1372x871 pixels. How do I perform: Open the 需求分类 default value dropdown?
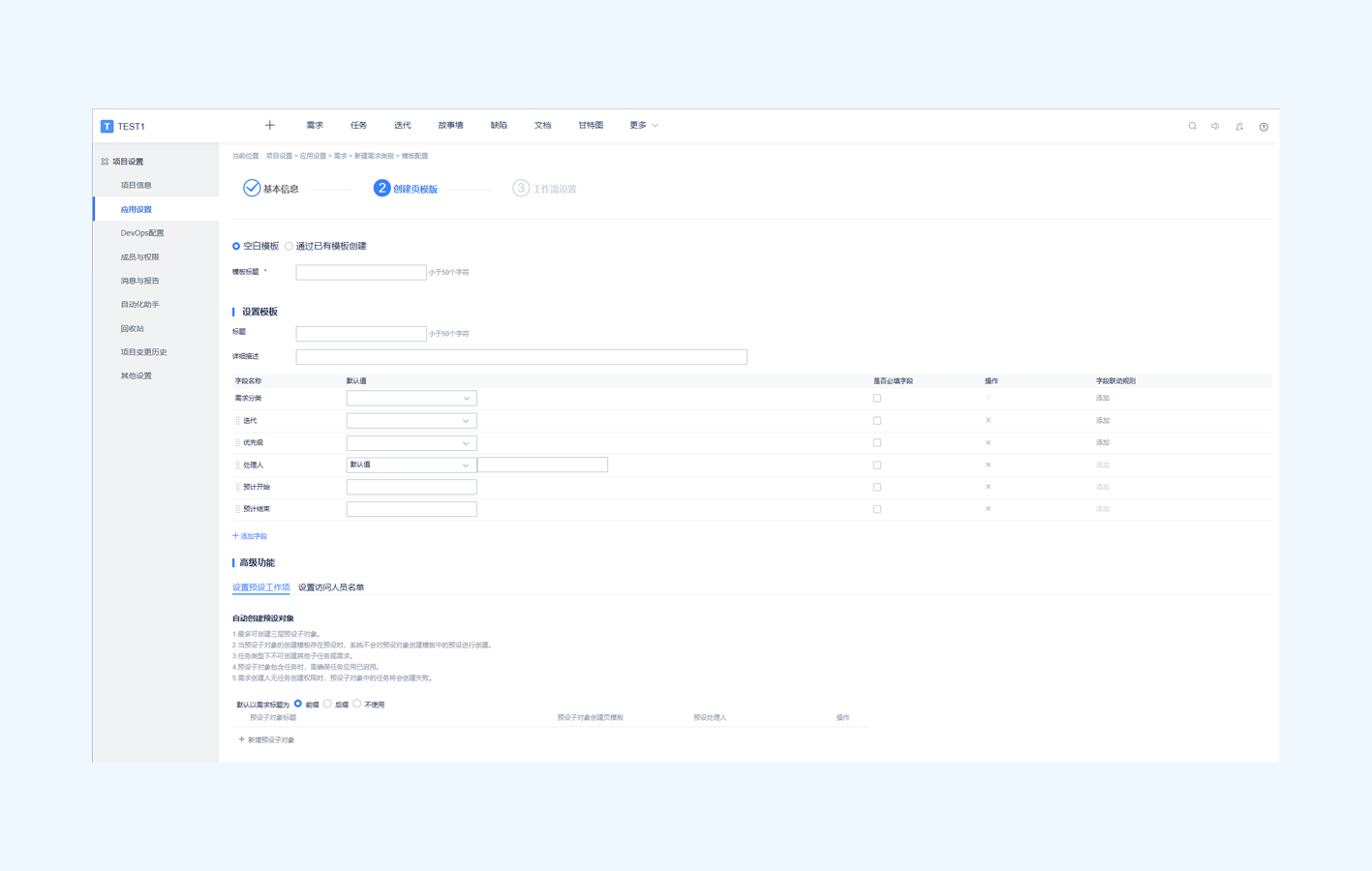tap(412, 398)
